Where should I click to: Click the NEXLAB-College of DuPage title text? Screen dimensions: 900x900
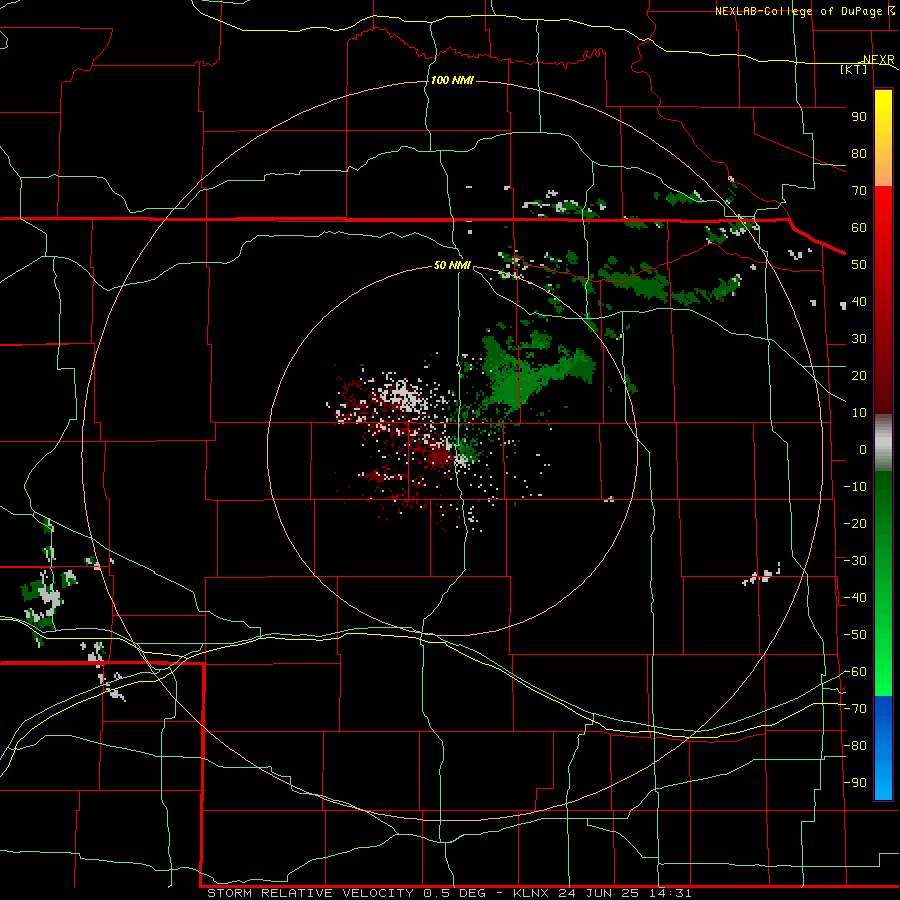[x=798, y=11]
